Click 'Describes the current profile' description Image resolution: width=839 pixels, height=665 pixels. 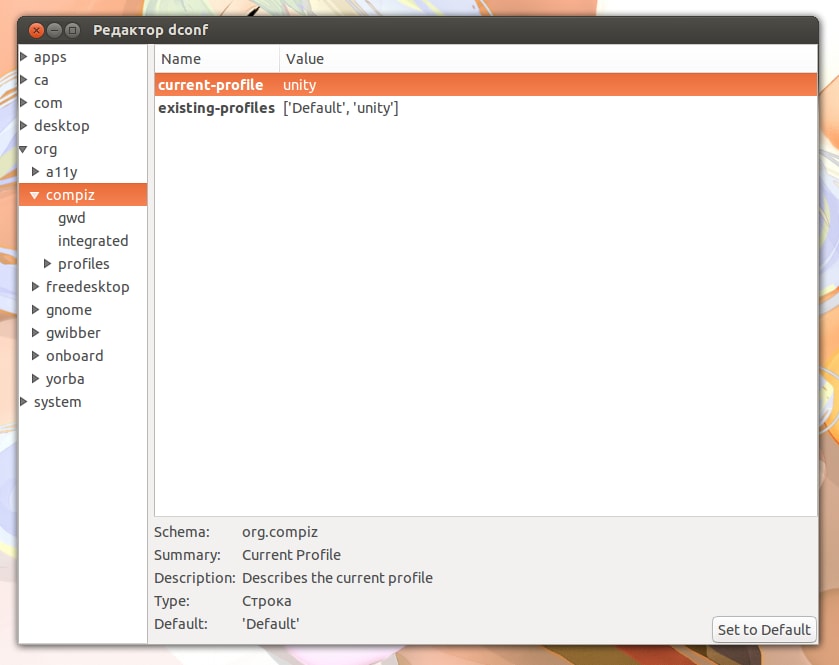(337, 578)
